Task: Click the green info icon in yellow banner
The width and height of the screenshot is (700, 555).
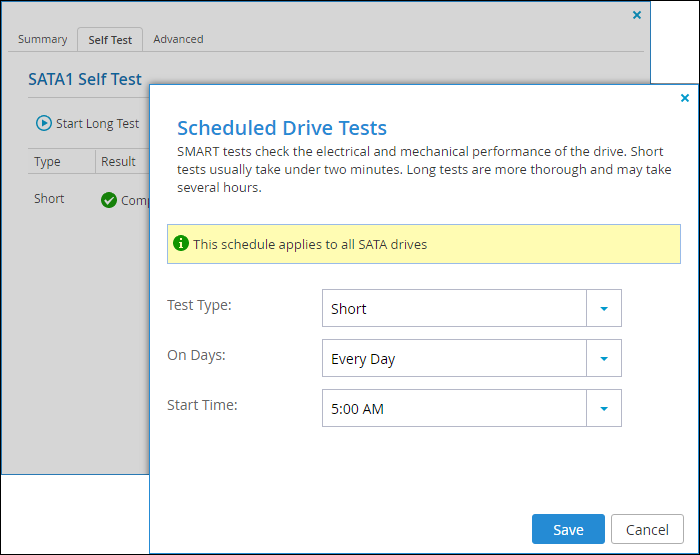Action: coord(181,243)
